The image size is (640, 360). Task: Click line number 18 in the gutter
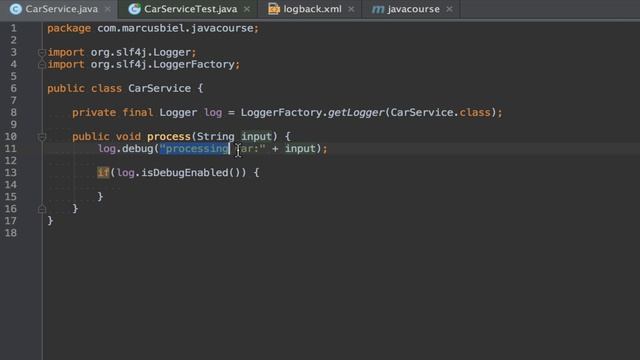coord(11,233)
